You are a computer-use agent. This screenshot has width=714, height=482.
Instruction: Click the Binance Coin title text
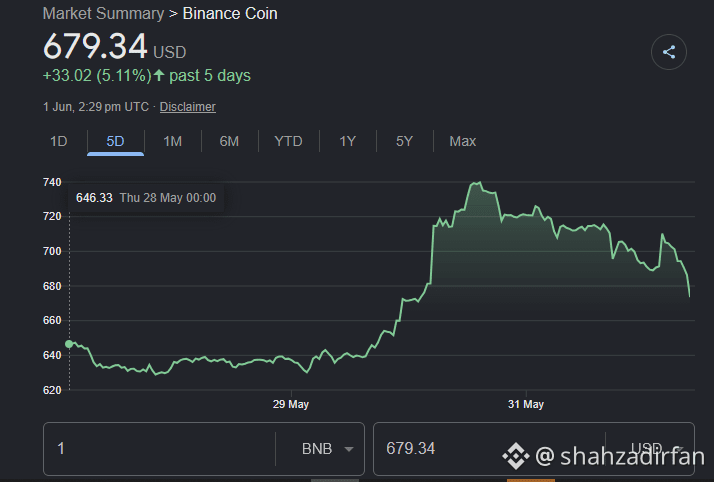click(230, 14)
